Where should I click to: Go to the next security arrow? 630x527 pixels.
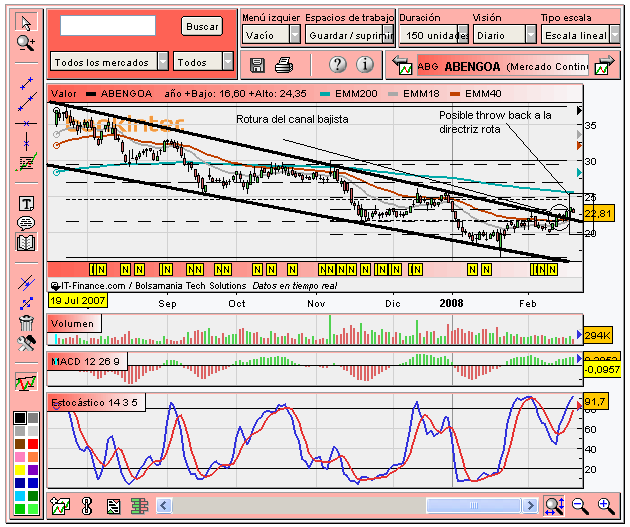605,65
